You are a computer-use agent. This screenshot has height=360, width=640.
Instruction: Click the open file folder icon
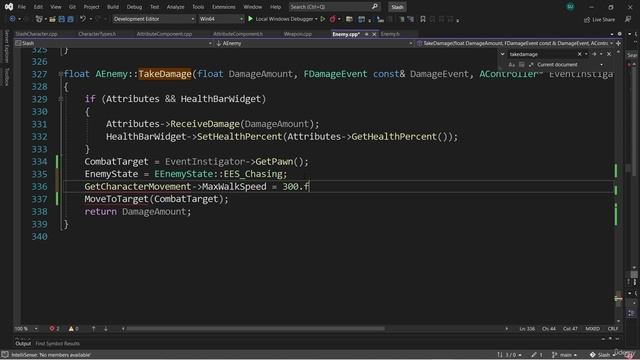coord(52,19)
